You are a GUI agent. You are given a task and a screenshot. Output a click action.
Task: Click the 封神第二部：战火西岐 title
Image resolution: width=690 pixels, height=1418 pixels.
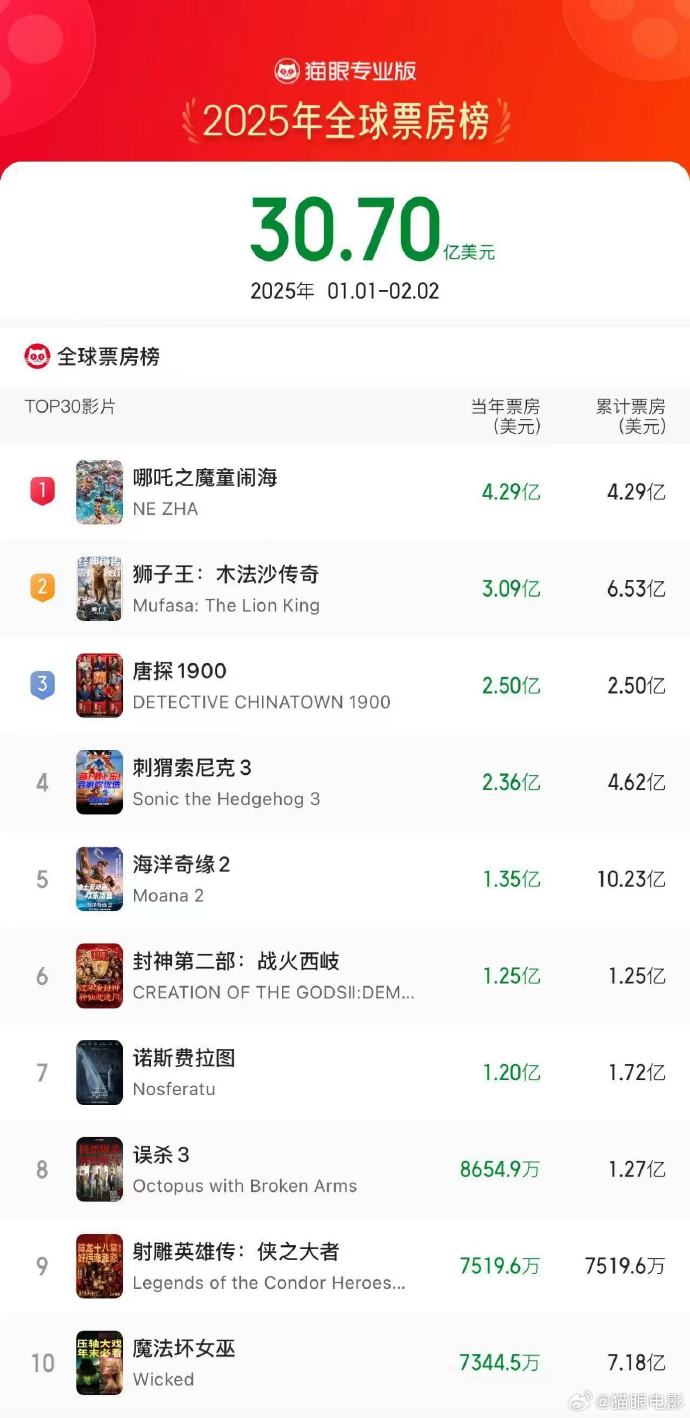pyautogui.click(x=236, y=961)
